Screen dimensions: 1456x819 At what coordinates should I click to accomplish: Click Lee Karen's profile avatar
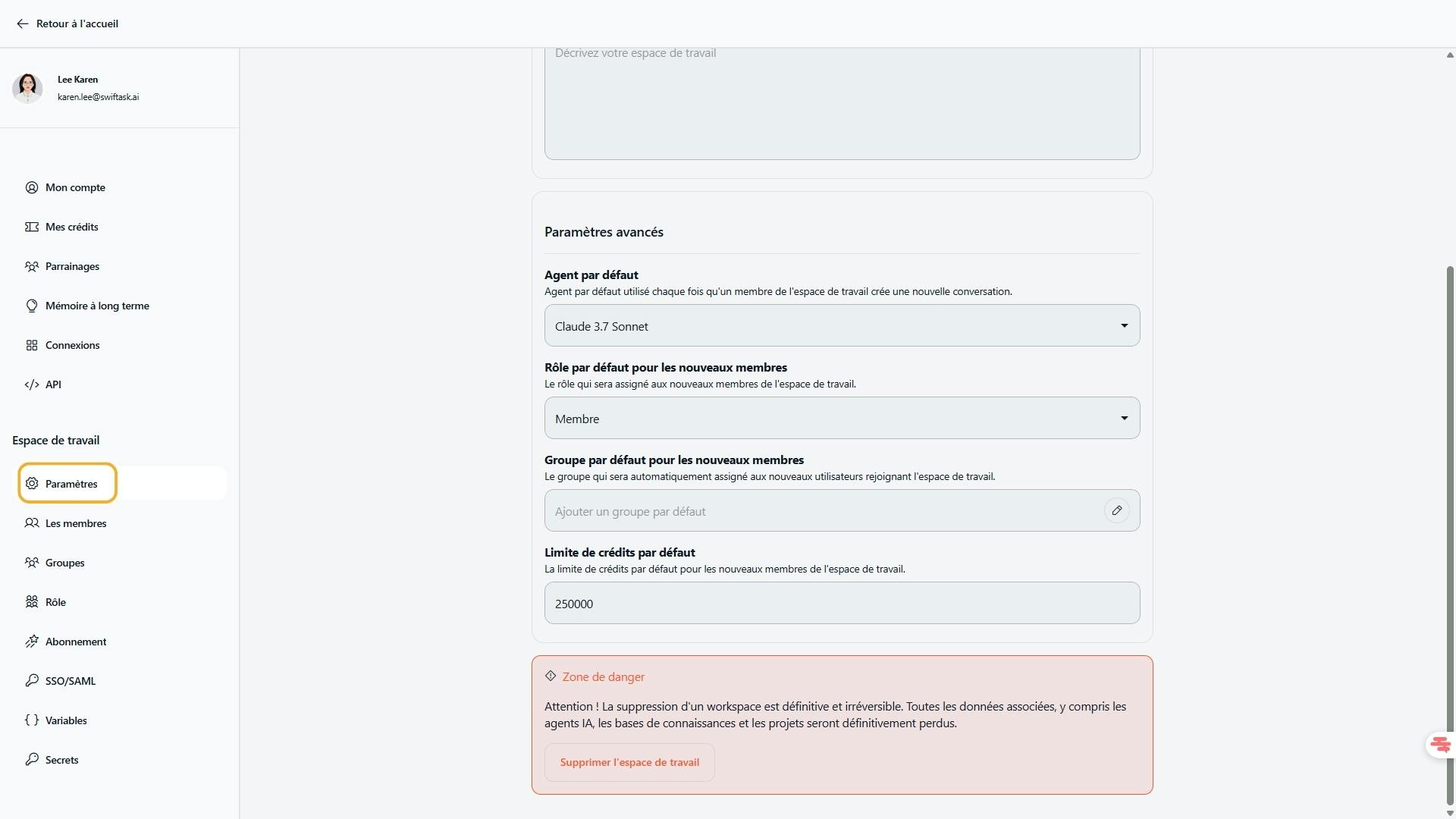(27, 88)
